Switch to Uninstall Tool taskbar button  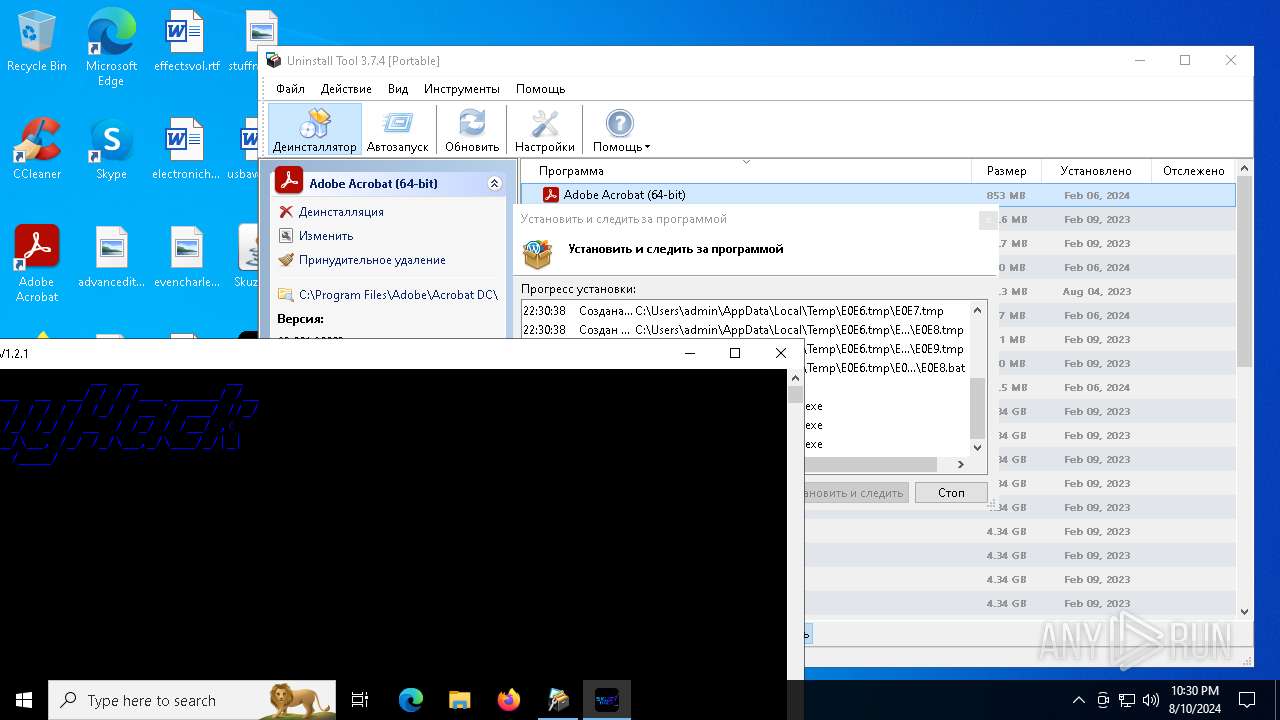(557, 700)
